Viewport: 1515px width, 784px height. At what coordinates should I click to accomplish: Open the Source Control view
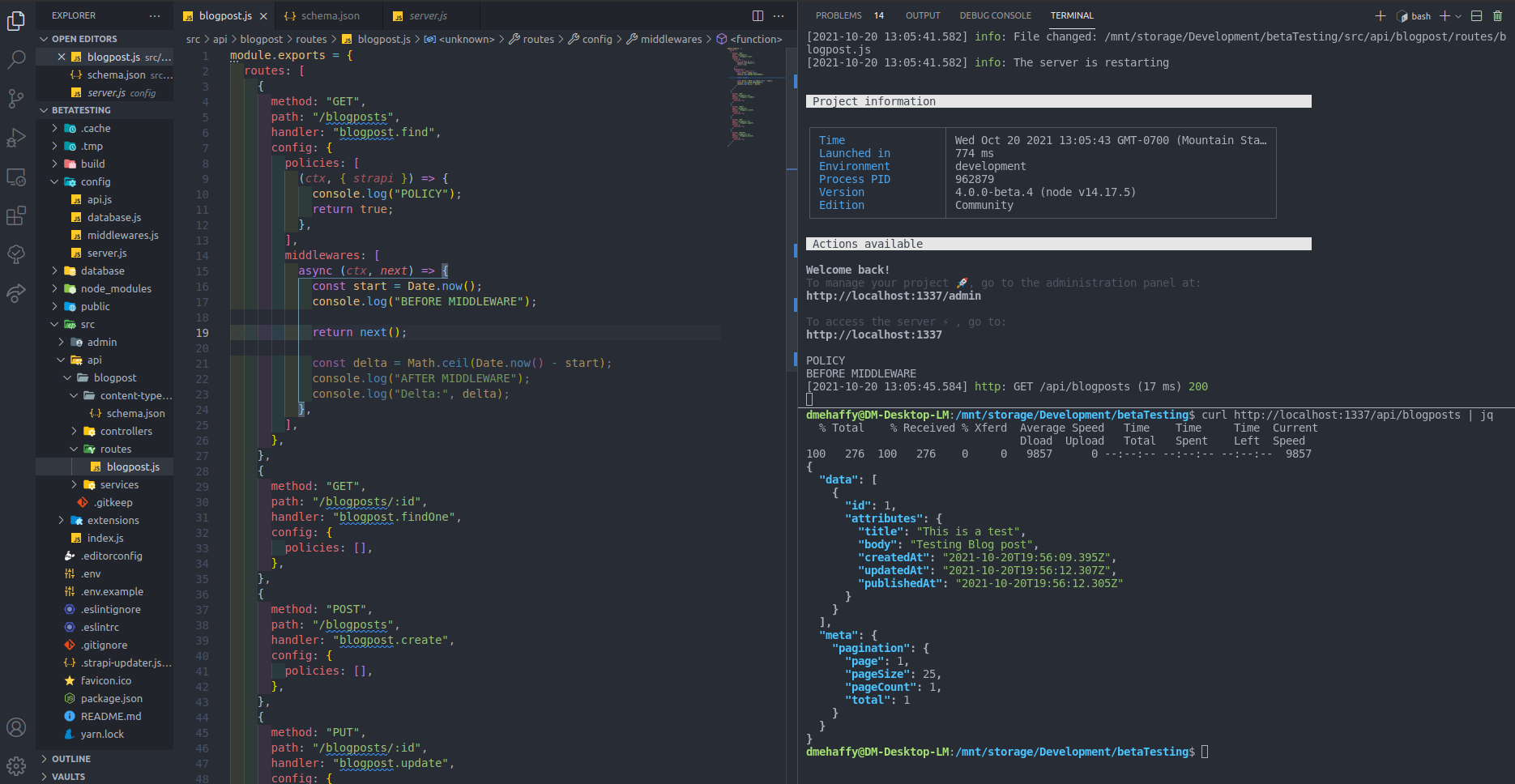coord(16,98)
